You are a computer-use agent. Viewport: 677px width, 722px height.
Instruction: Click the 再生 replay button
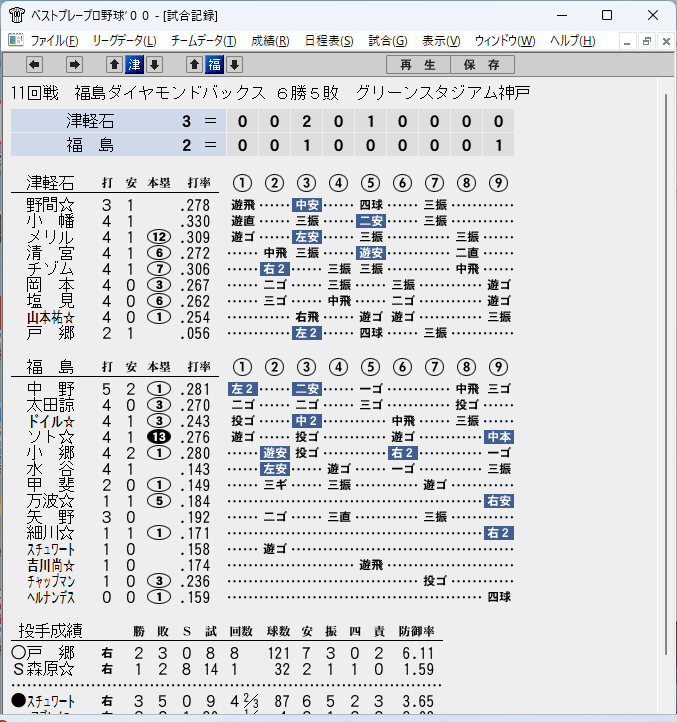[x=418, y=65]
